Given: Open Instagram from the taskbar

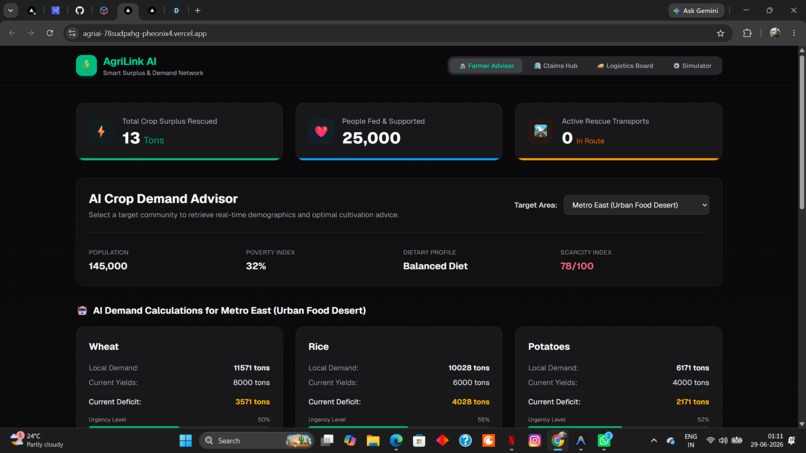Looking at the screenshot, I should [535, 441].
